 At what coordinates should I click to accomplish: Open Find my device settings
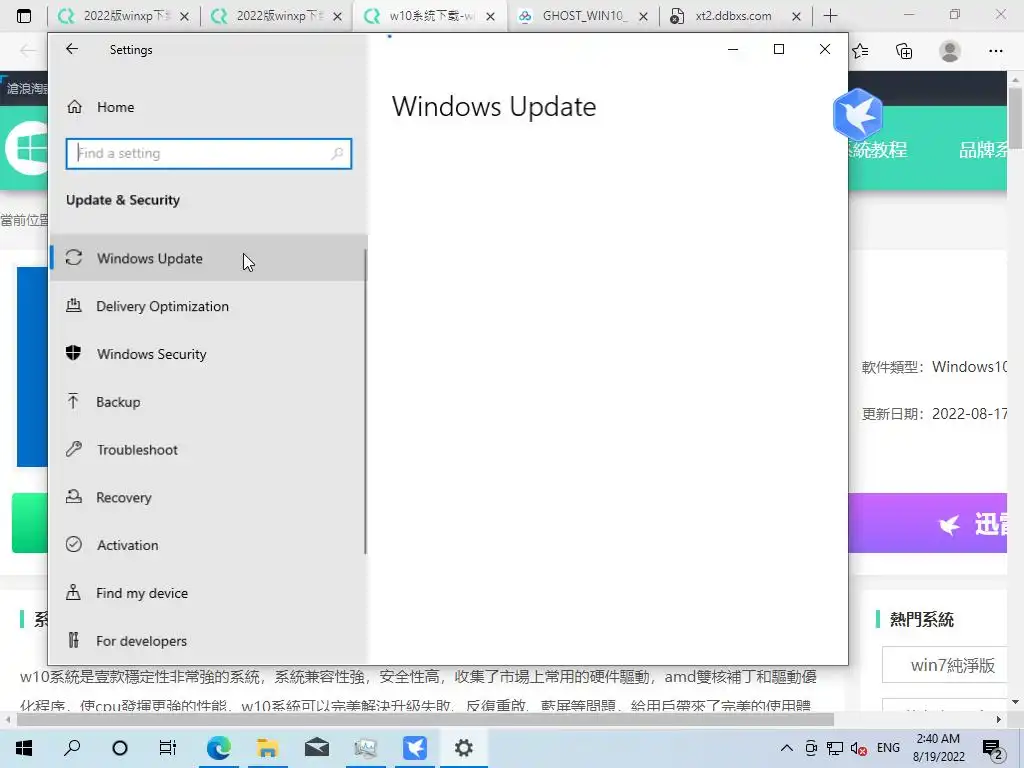click(208, 592)
